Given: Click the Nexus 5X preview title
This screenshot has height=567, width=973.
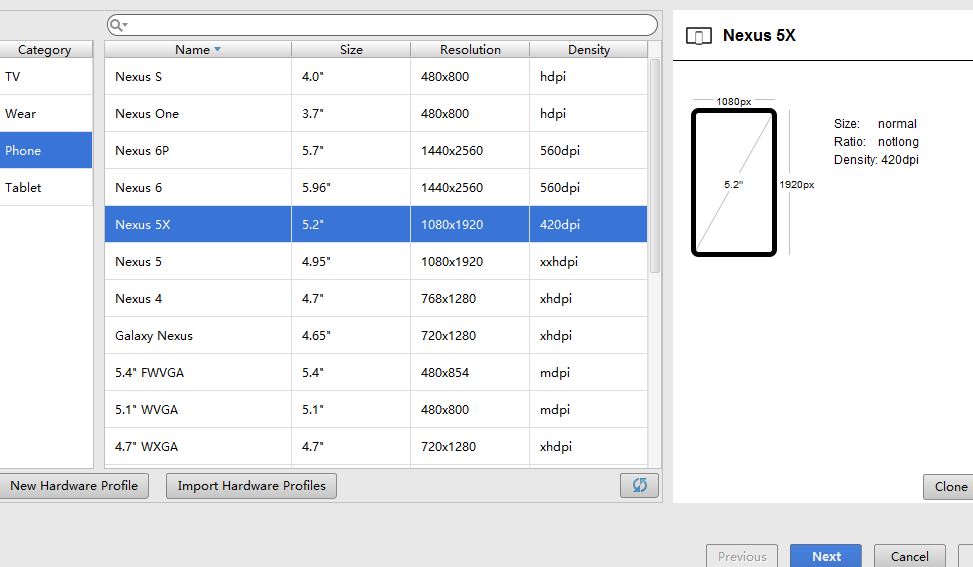Looking at the screenshot, I should (759, 35).
